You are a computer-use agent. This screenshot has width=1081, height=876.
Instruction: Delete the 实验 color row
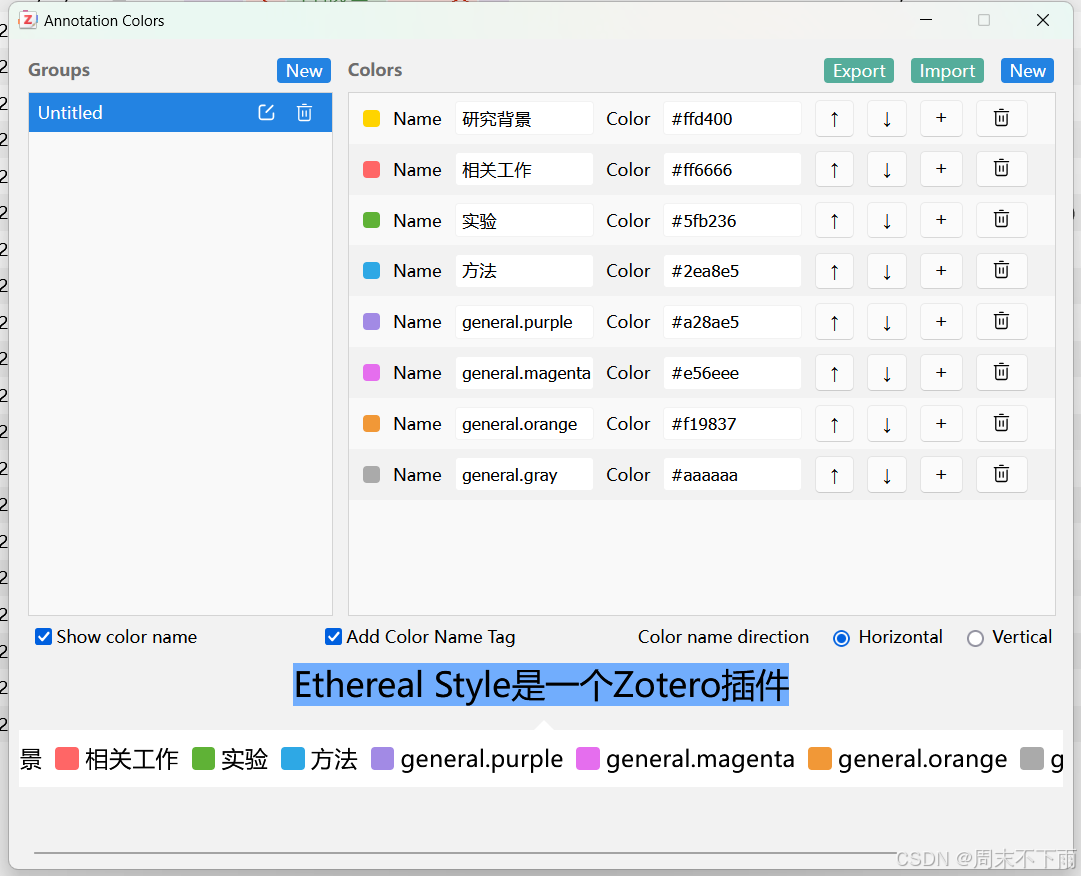pyautogui.click(x=1002, y=221)
